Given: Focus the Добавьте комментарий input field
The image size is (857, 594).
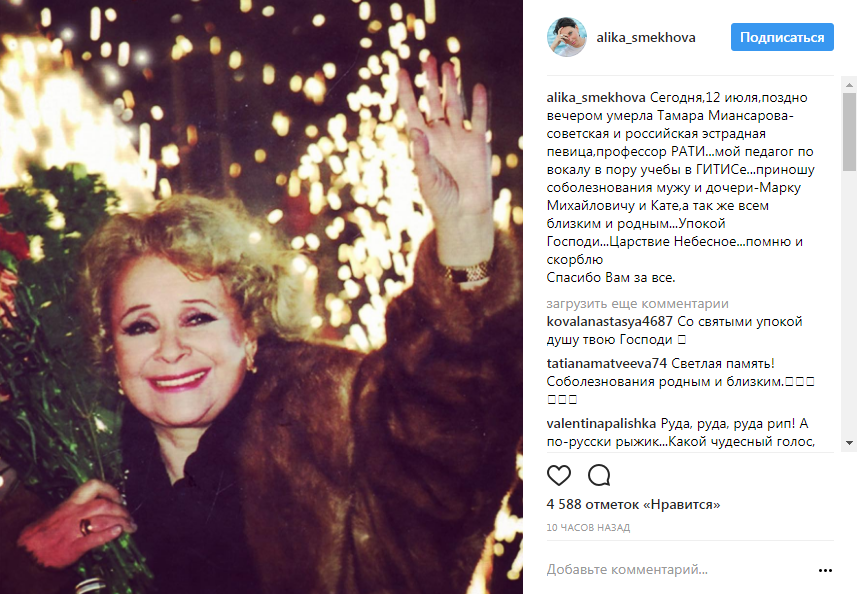Looking at the screenshot, I should pos(678,570).
